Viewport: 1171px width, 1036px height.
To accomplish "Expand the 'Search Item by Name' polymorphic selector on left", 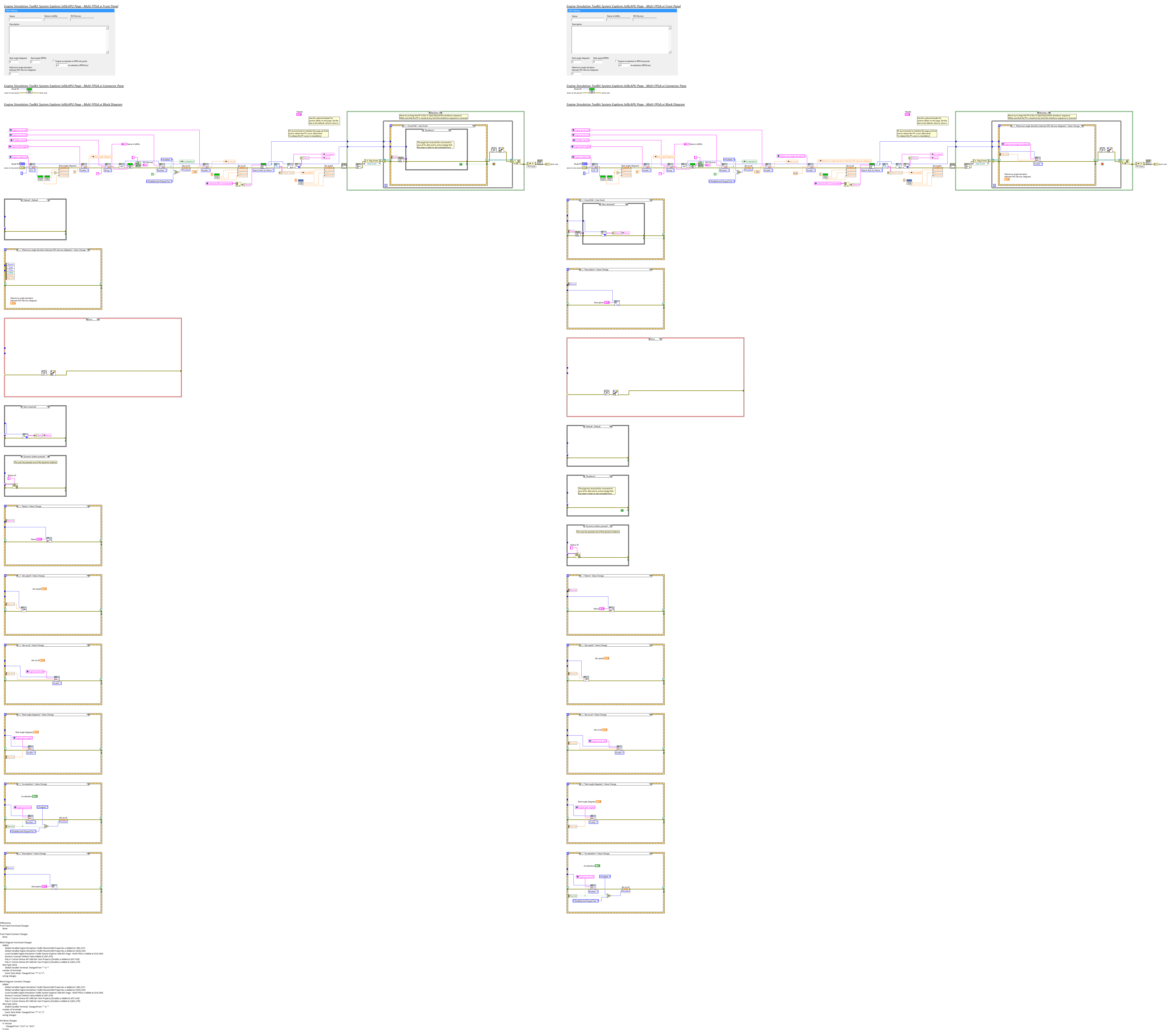I will (273, 170).
